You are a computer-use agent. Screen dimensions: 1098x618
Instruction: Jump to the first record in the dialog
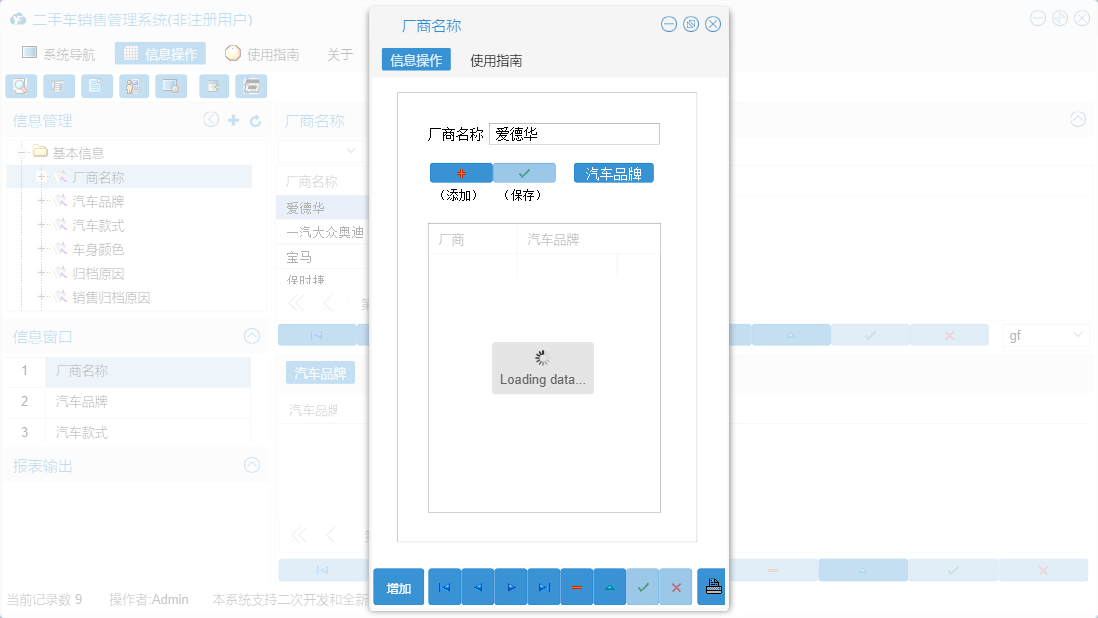click(x=444, y=587)
